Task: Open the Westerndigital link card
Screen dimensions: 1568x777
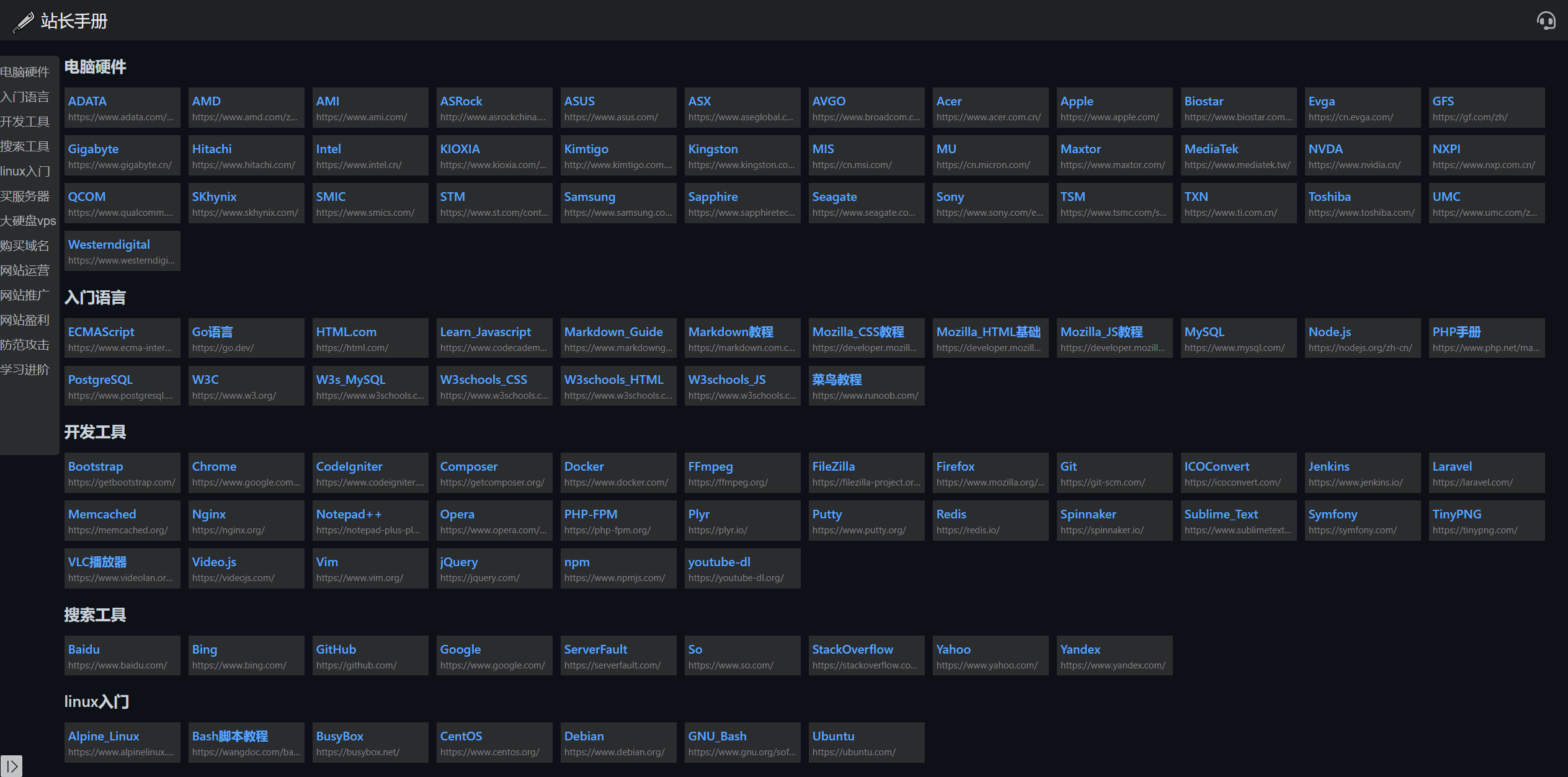Action: pyautogui.click(x=109, y=244)
